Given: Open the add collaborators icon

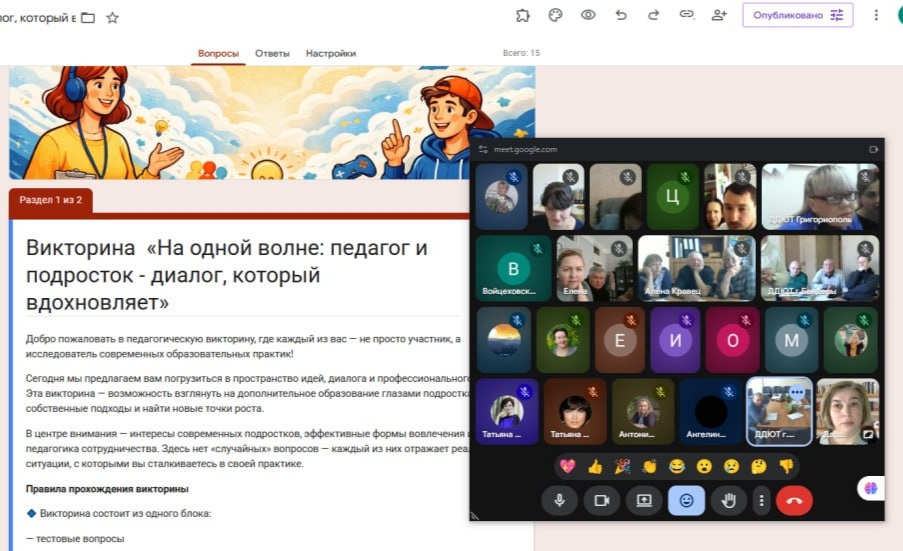Looking at the screenshot, I should point(718,15).
